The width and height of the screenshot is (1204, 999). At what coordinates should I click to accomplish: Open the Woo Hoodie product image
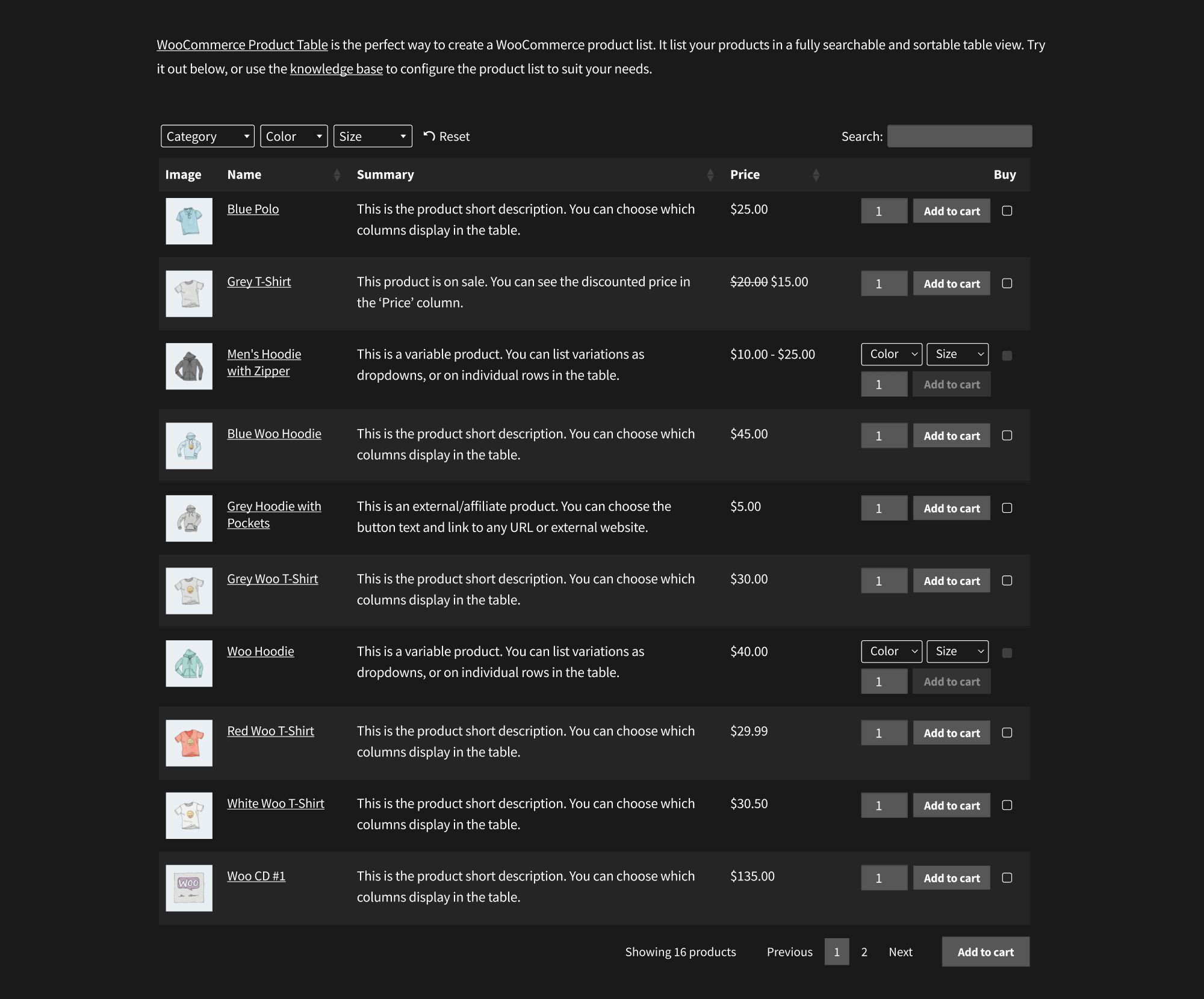(x=189, y=663)
